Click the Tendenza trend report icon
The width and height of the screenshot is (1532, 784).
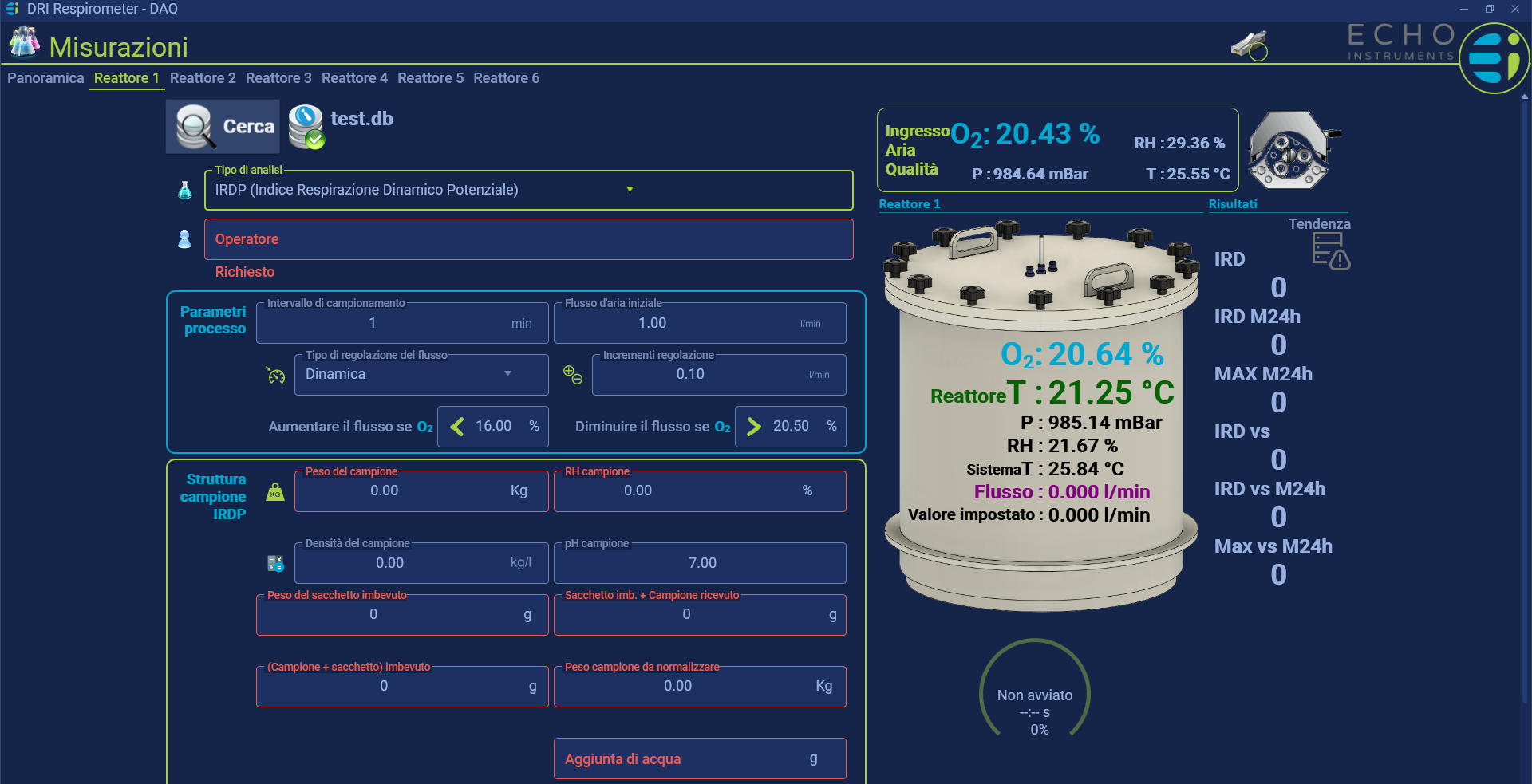1330,252
